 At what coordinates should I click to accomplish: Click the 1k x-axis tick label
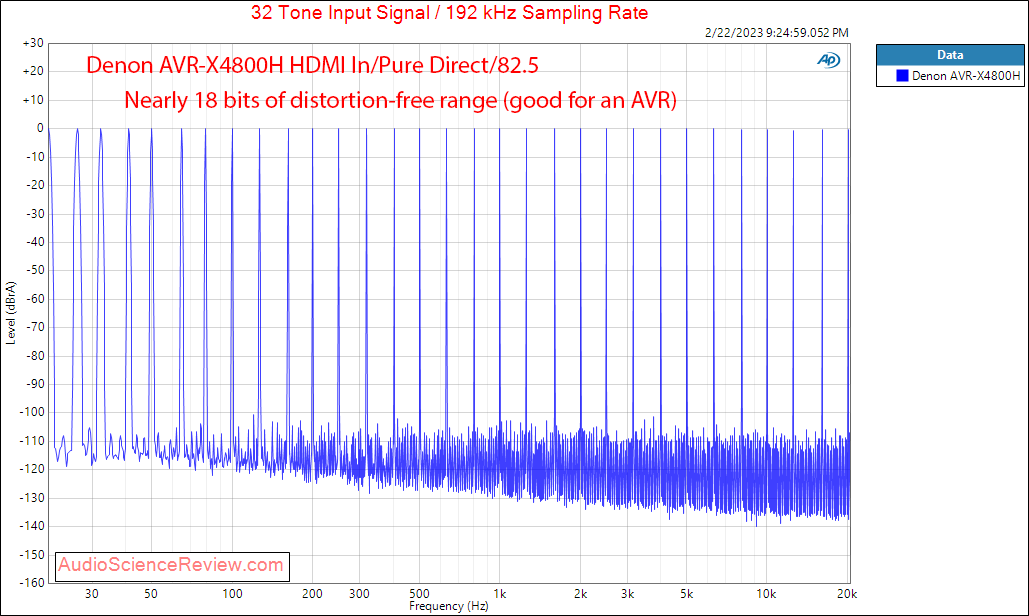point(500,594)
